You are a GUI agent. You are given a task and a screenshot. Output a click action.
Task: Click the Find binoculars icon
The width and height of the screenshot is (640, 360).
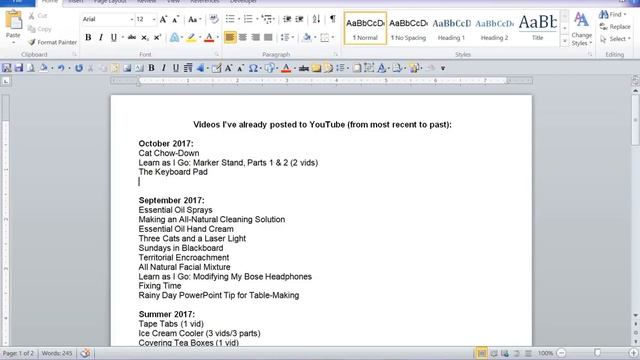click(604, 15)
